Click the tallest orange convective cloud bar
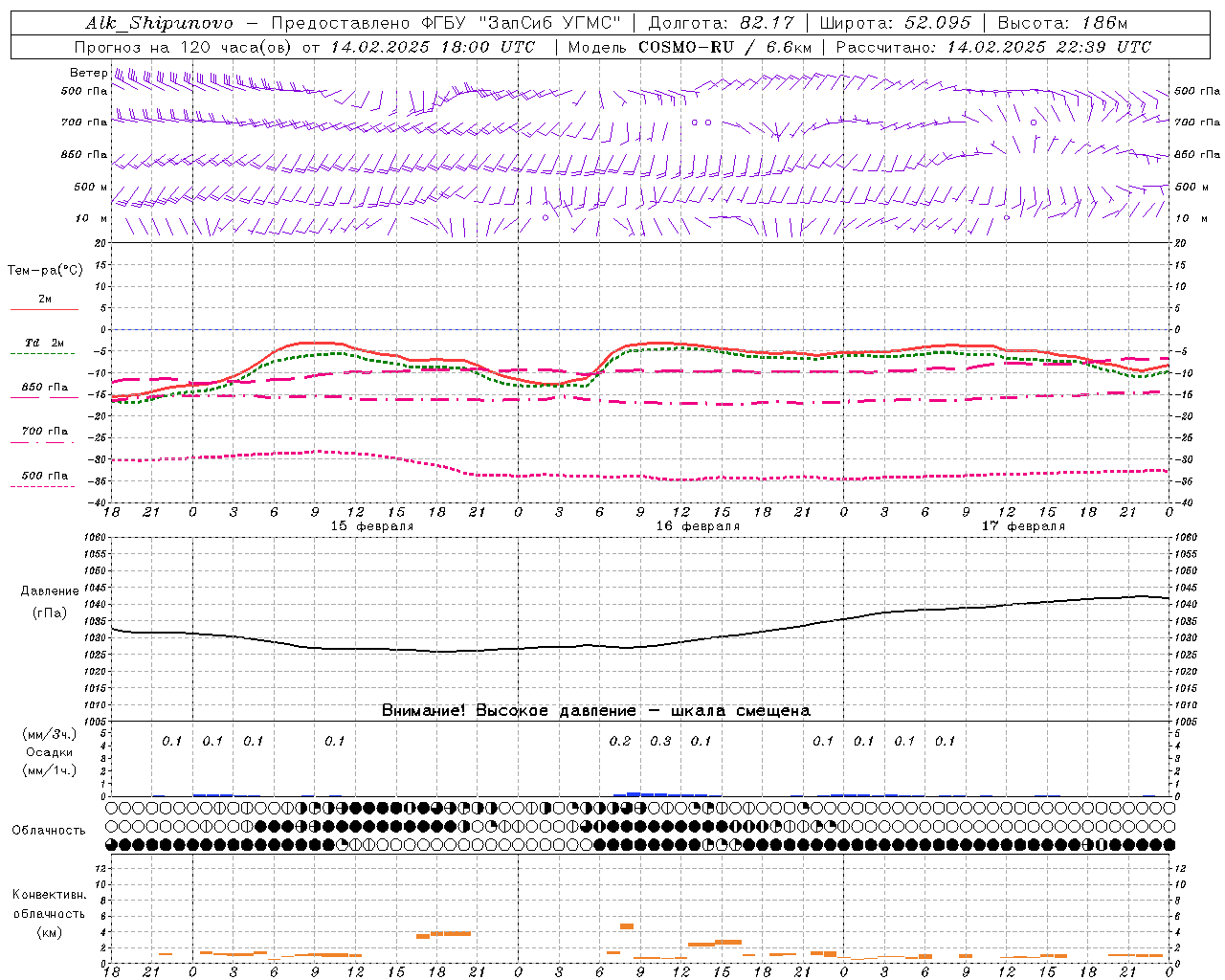Screen dimensions: 1225x980 pos(627,926)
